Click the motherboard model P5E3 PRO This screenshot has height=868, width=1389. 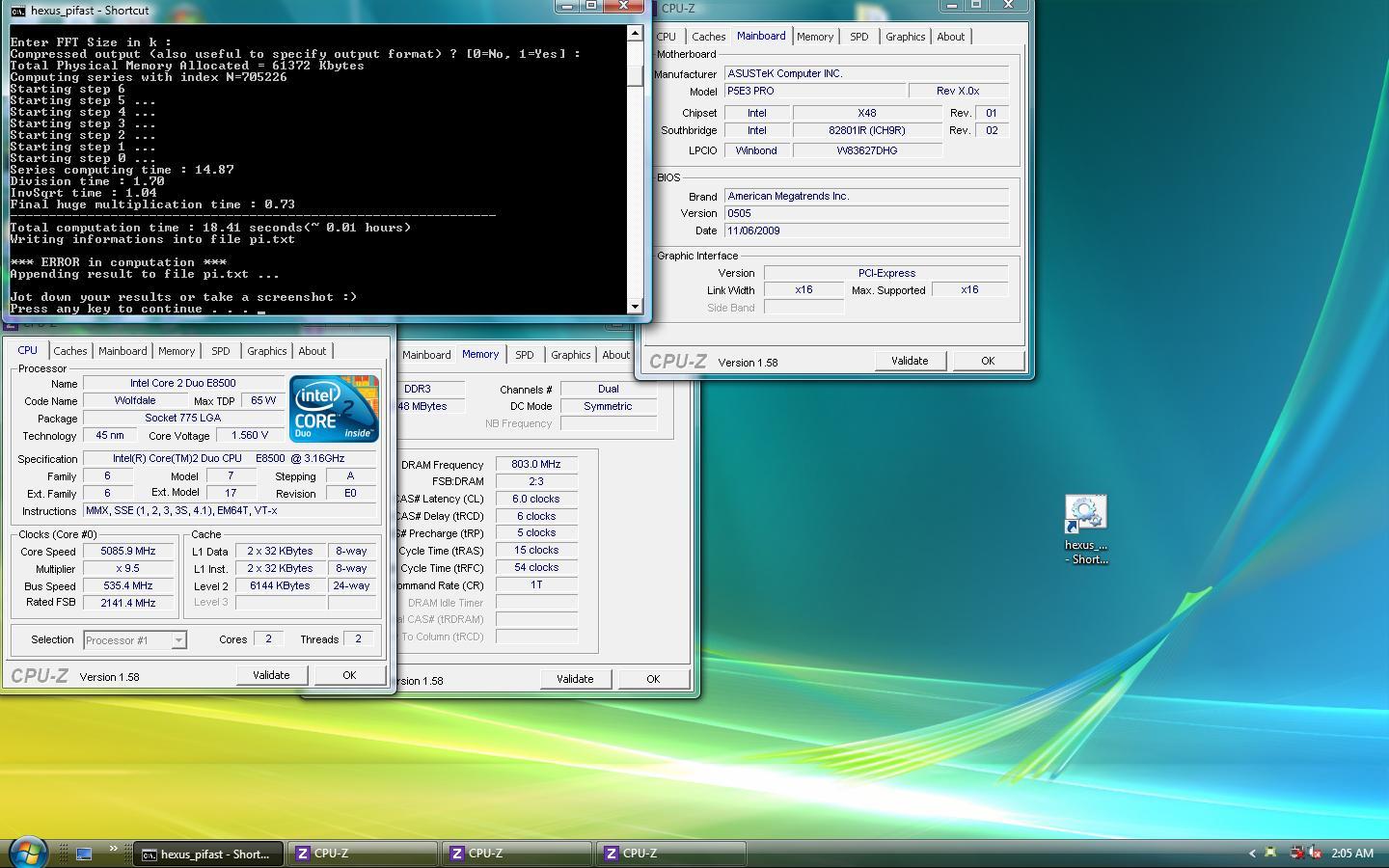[x=815, y=91]
